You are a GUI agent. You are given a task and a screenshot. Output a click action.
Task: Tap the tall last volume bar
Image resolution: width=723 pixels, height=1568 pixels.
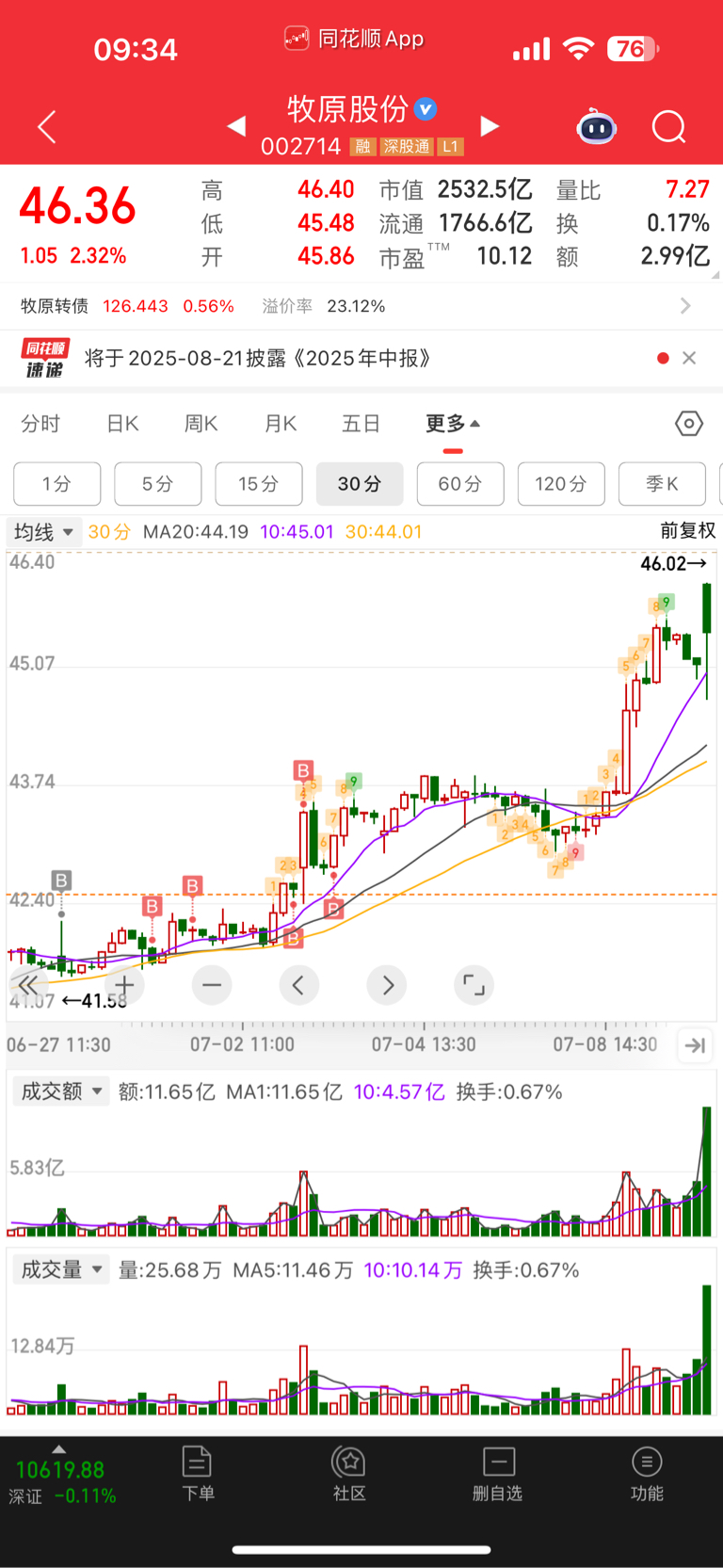706,1349
